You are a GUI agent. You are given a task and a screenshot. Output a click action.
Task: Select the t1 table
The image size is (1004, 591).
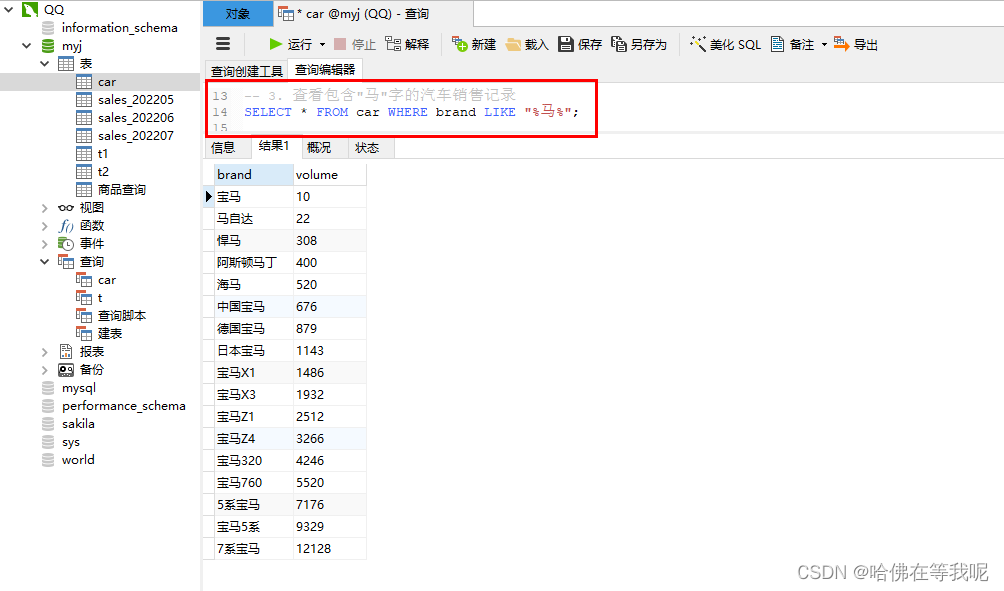tap(103, 154)
